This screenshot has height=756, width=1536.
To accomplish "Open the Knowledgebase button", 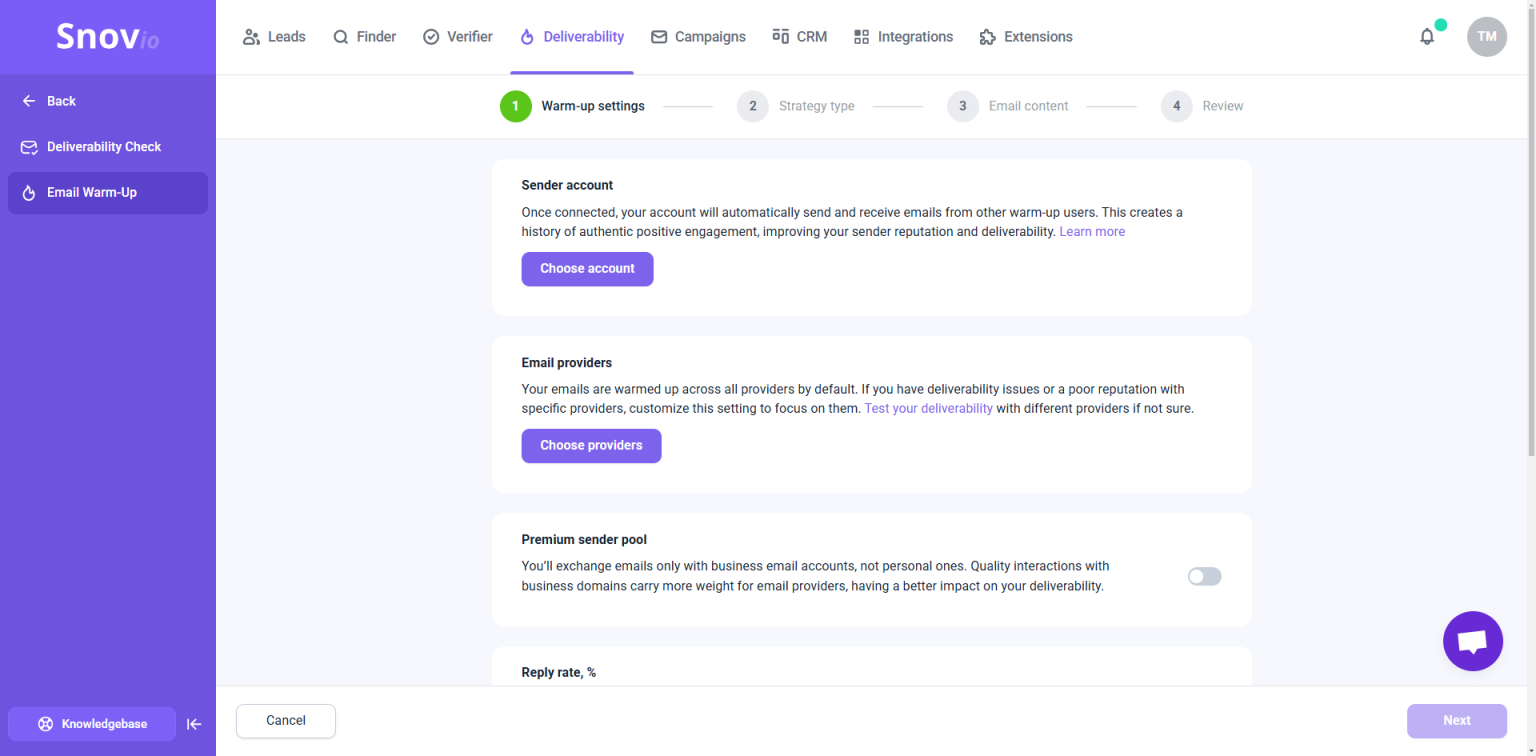I will click(92, 724).
